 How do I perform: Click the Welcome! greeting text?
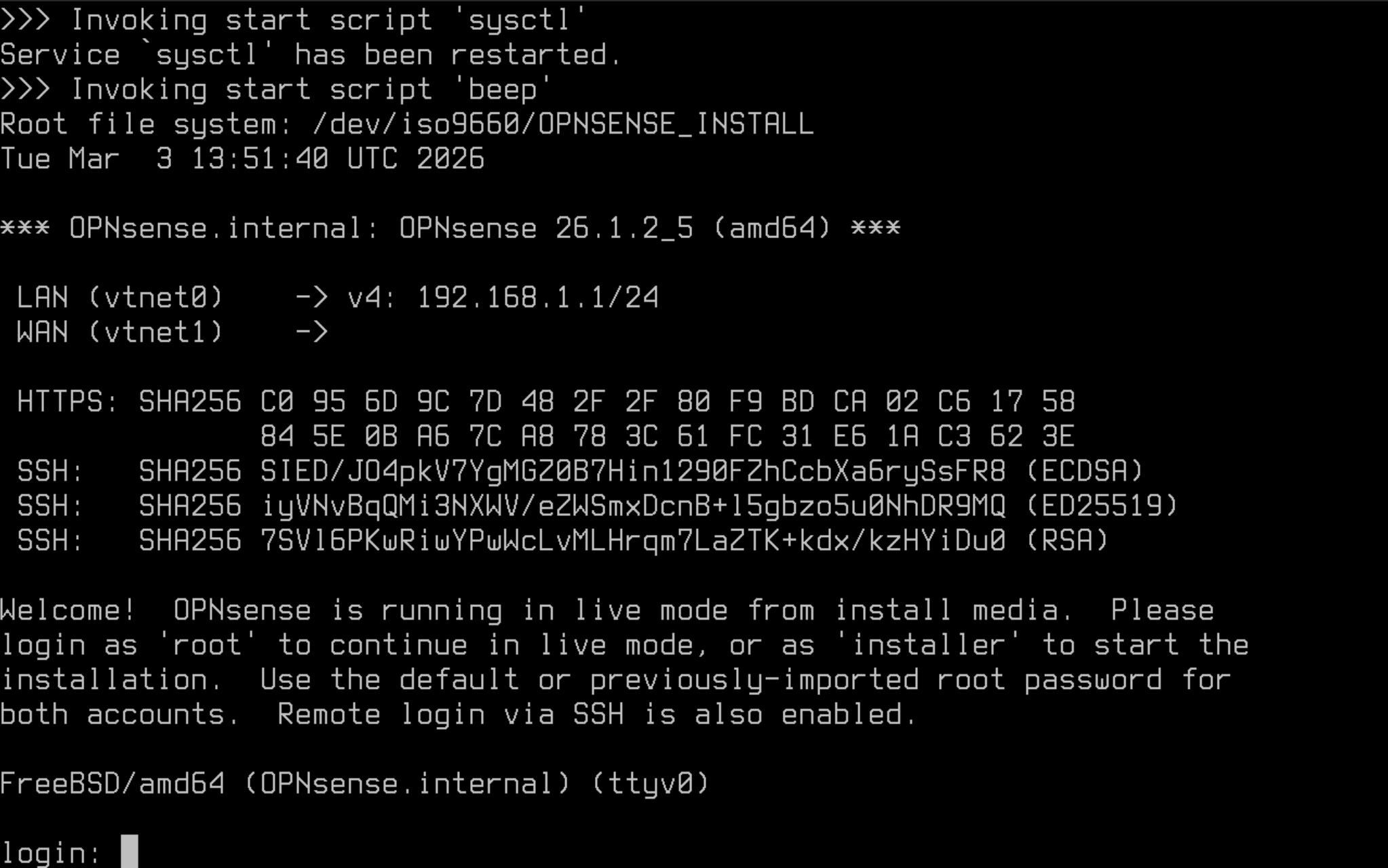[x=68, y=610]
